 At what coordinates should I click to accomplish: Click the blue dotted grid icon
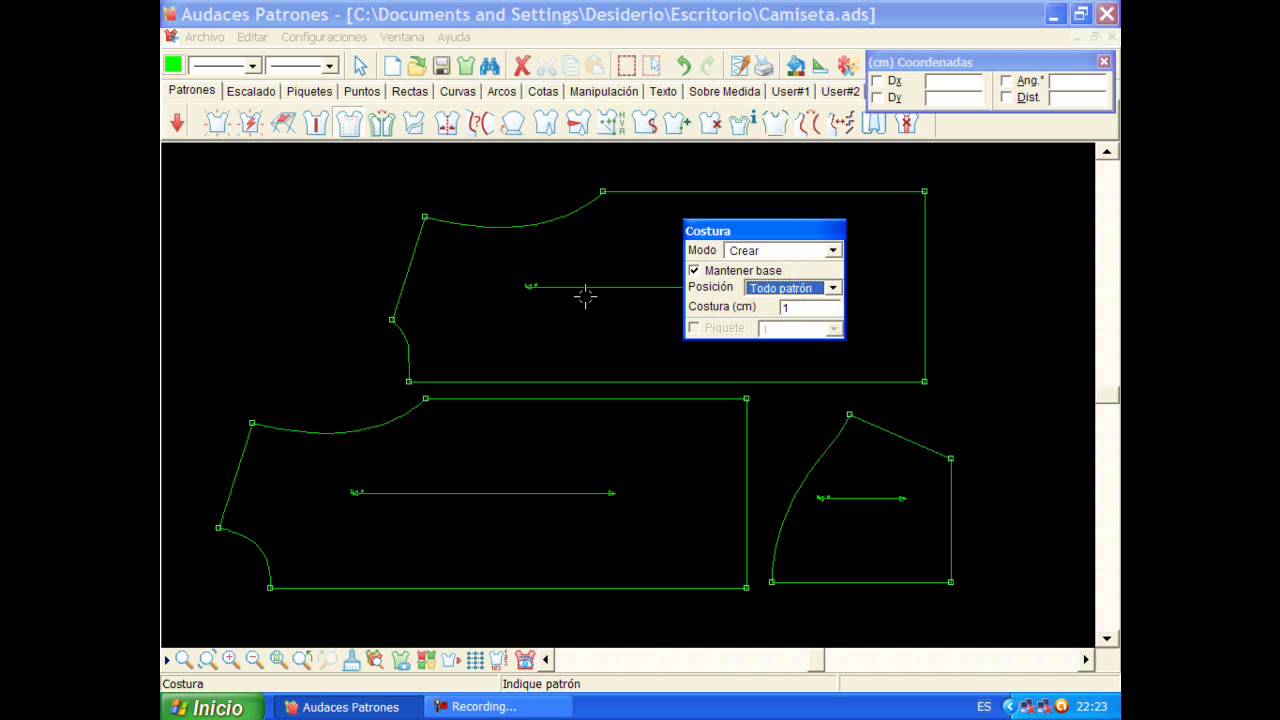(x=475, y=660)
